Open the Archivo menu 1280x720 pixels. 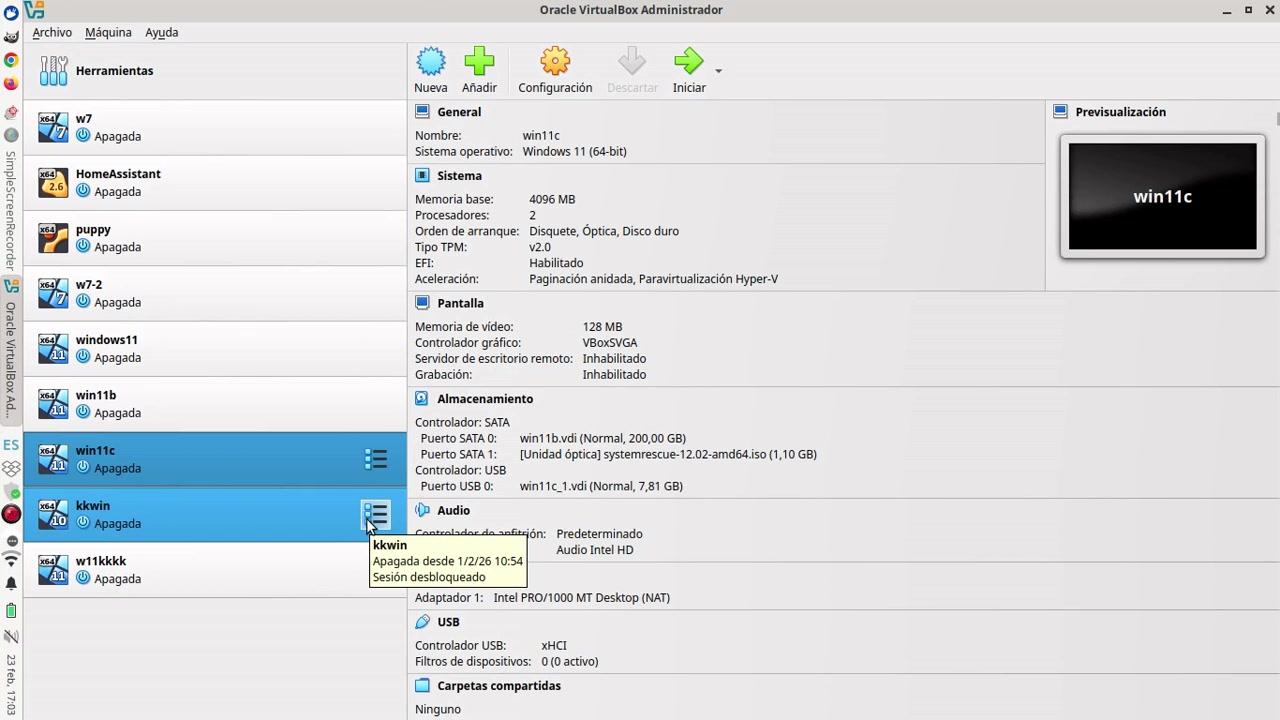pyautogui.click(x=52, y=32)
